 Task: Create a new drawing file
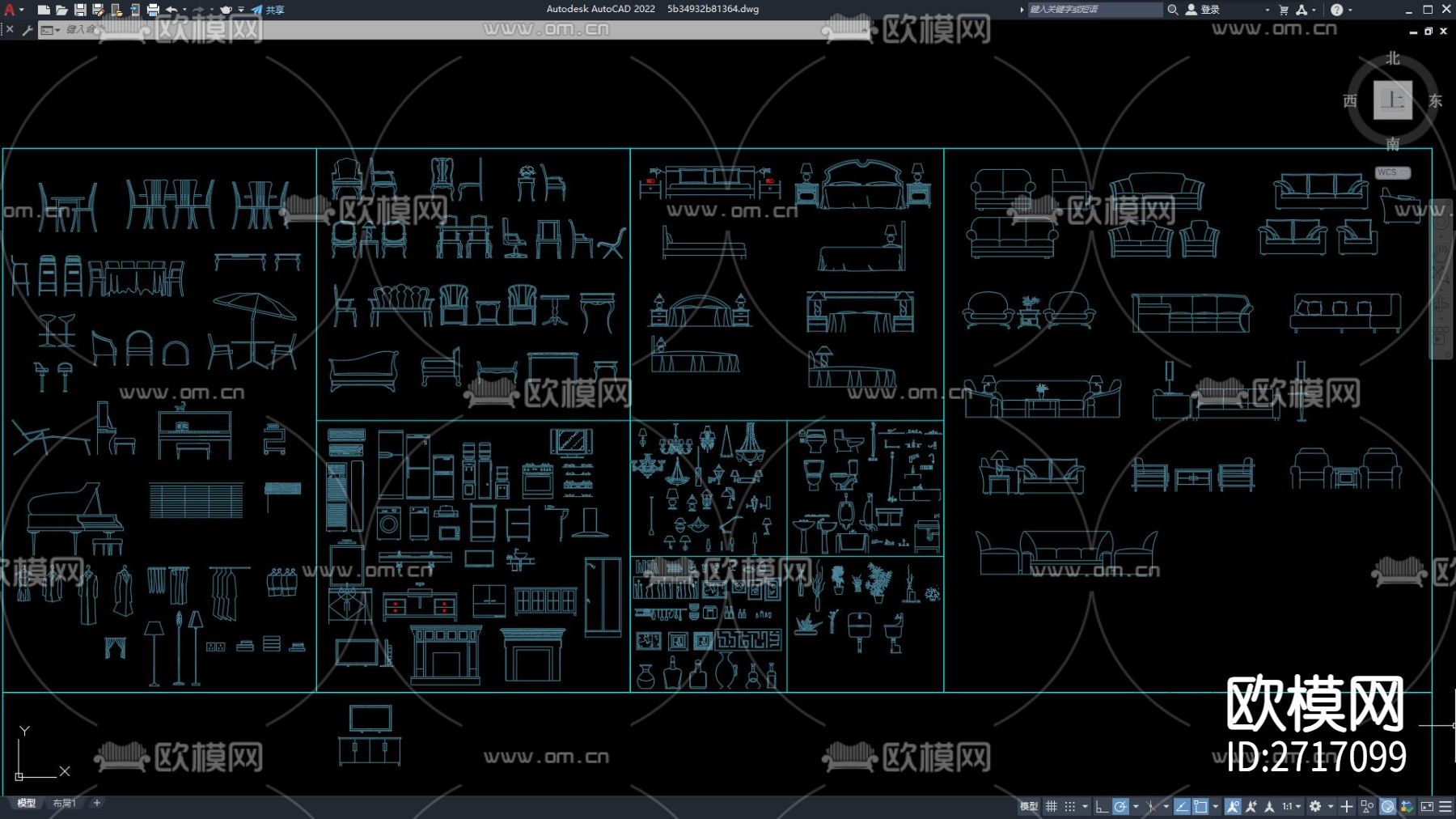pyautogui.click(x=44, y=10)
